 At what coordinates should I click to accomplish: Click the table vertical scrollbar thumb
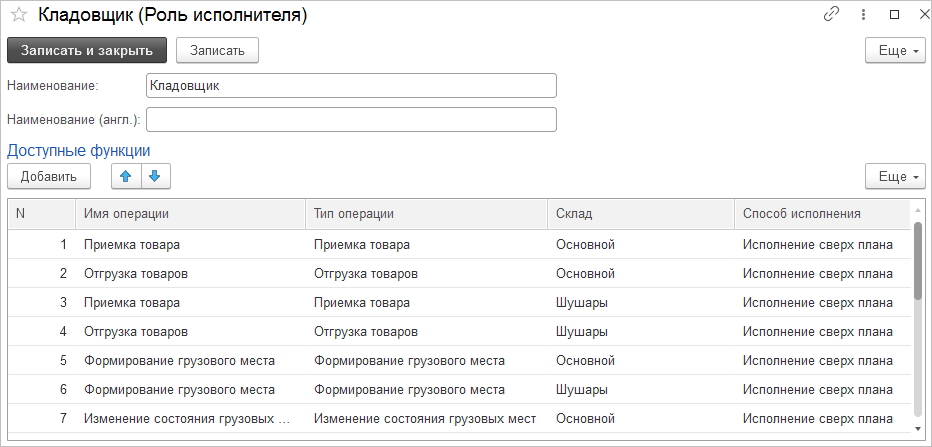click(918, 260)
